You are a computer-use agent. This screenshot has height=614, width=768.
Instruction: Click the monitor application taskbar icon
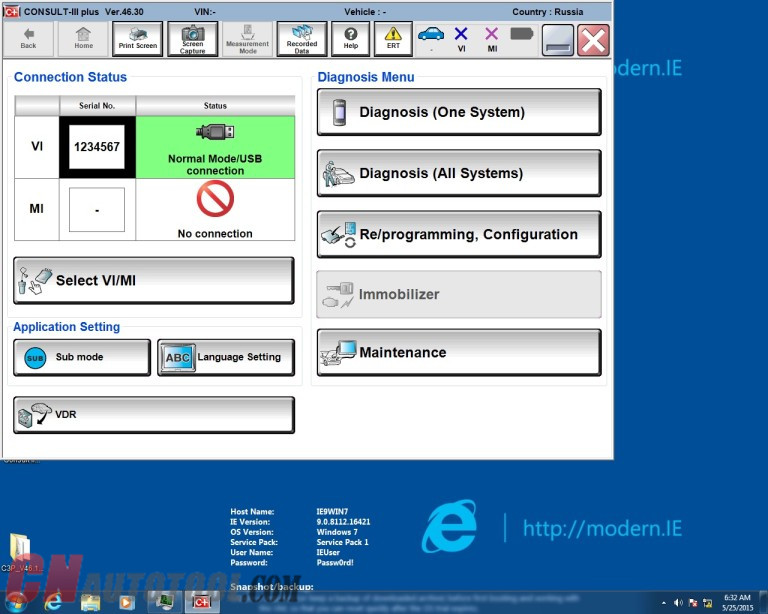(x=164, y=602)
